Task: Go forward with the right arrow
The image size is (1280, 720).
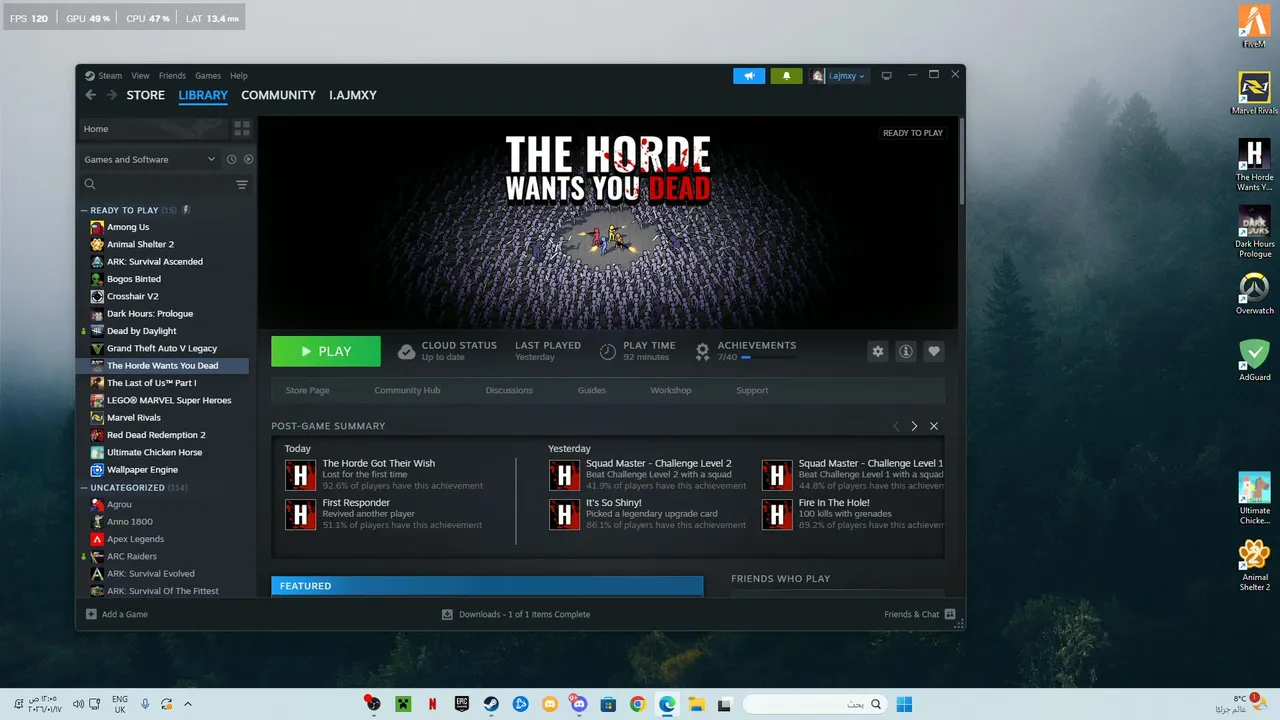Action: [x=110, y=95]
